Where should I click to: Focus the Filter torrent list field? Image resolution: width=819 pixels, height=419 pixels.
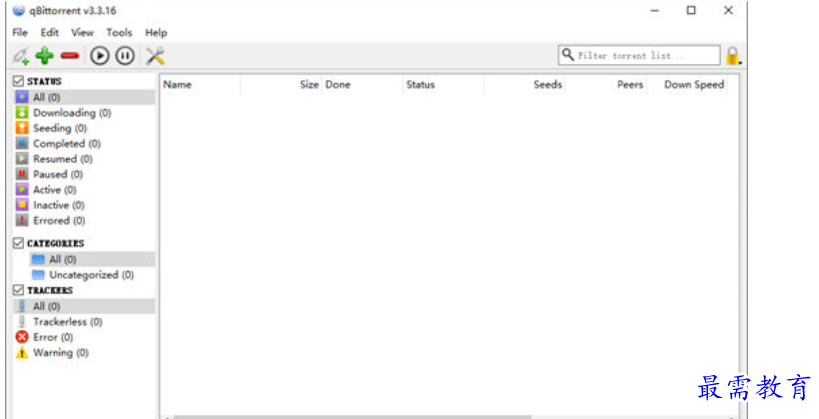click(639, 55)
